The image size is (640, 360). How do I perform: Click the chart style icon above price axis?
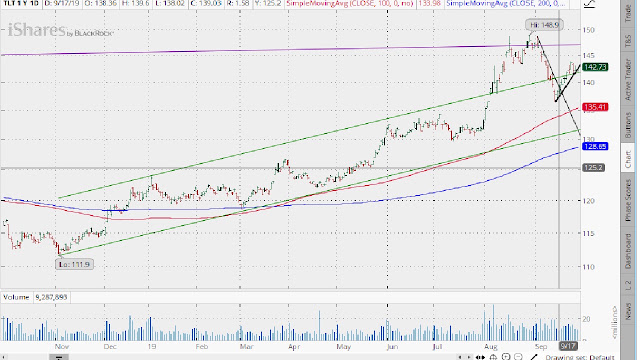click(589, 4)
